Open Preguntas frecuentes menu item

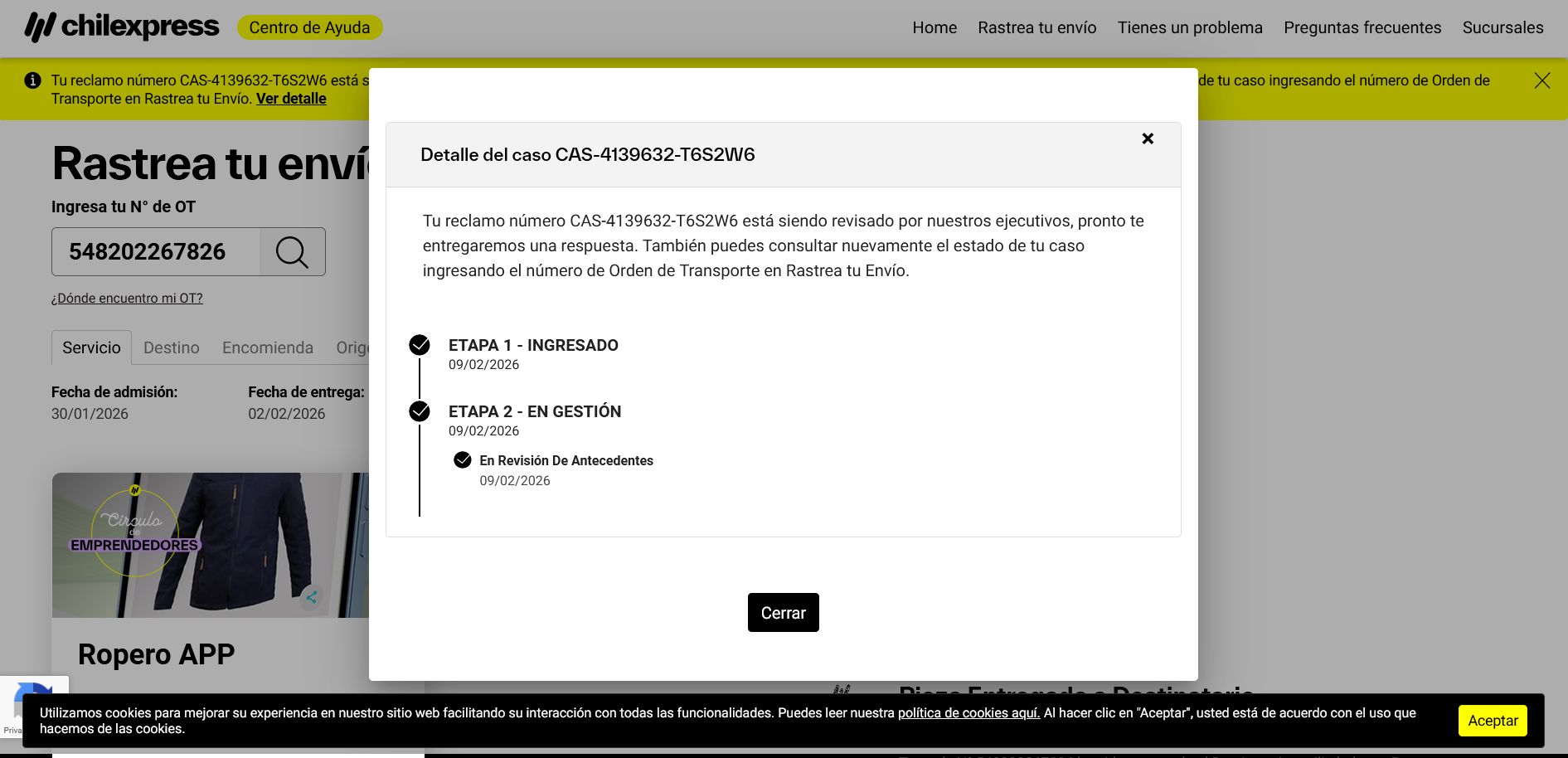[x=1362, y=27]
